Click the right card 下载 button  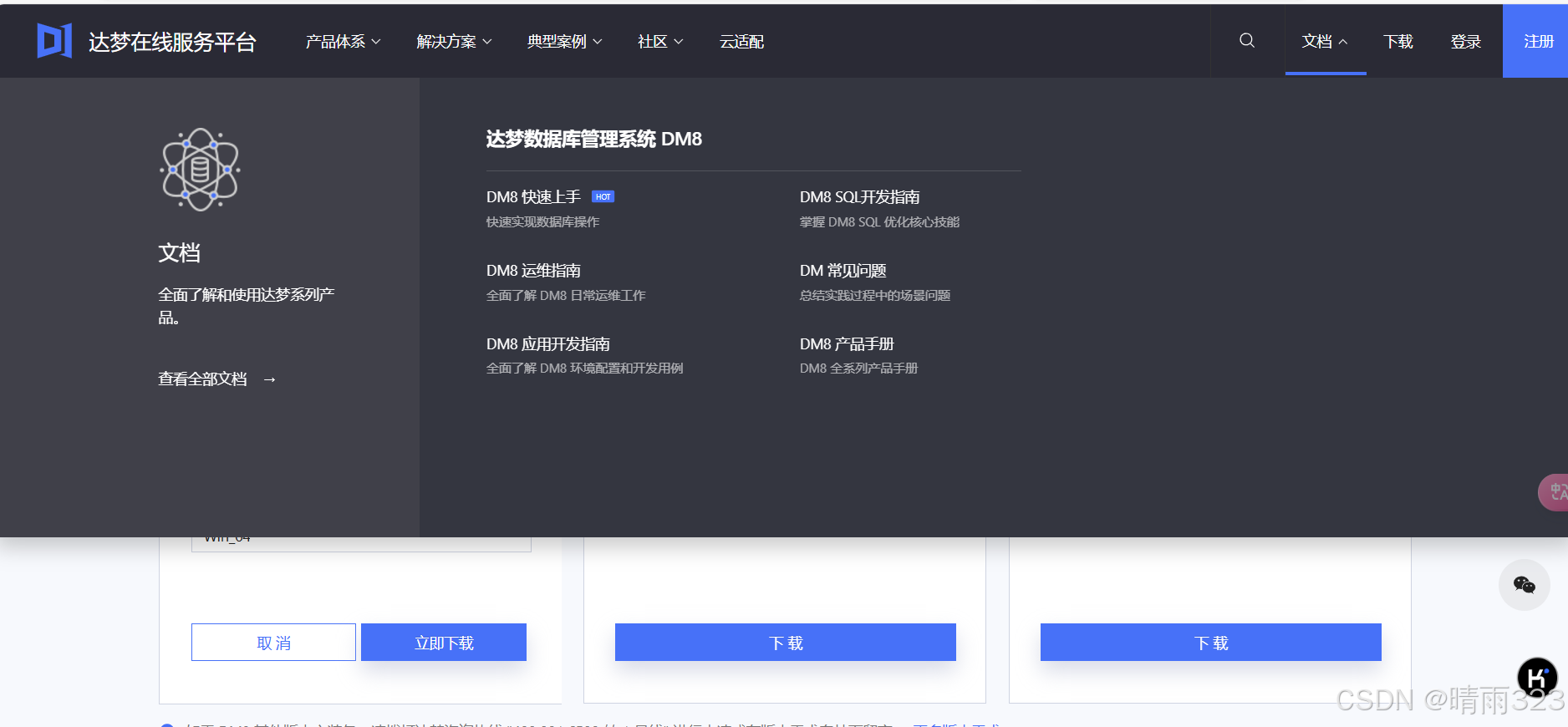point(1211,642)
